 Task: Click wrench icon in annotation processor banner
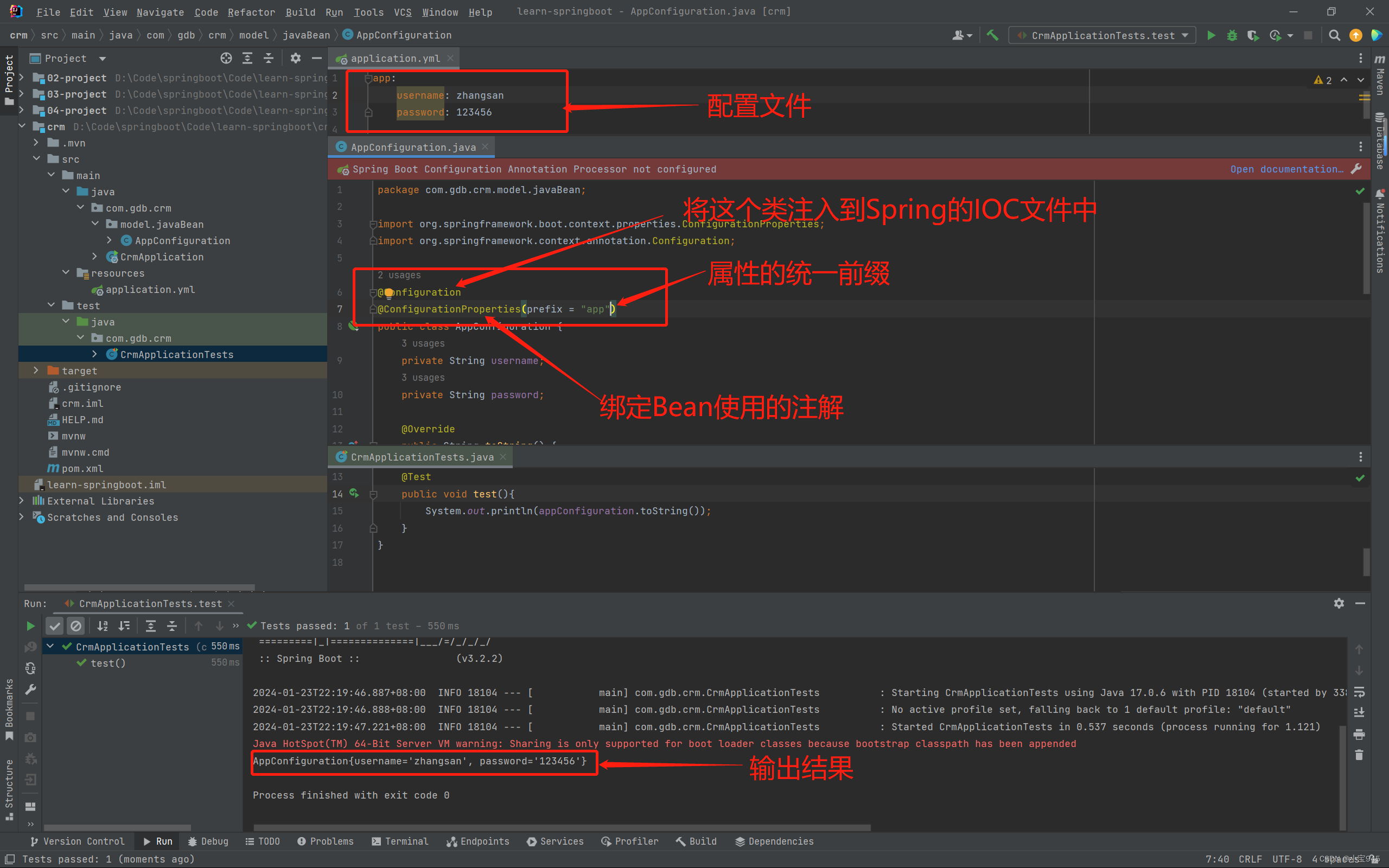[x=1357, y=169]
